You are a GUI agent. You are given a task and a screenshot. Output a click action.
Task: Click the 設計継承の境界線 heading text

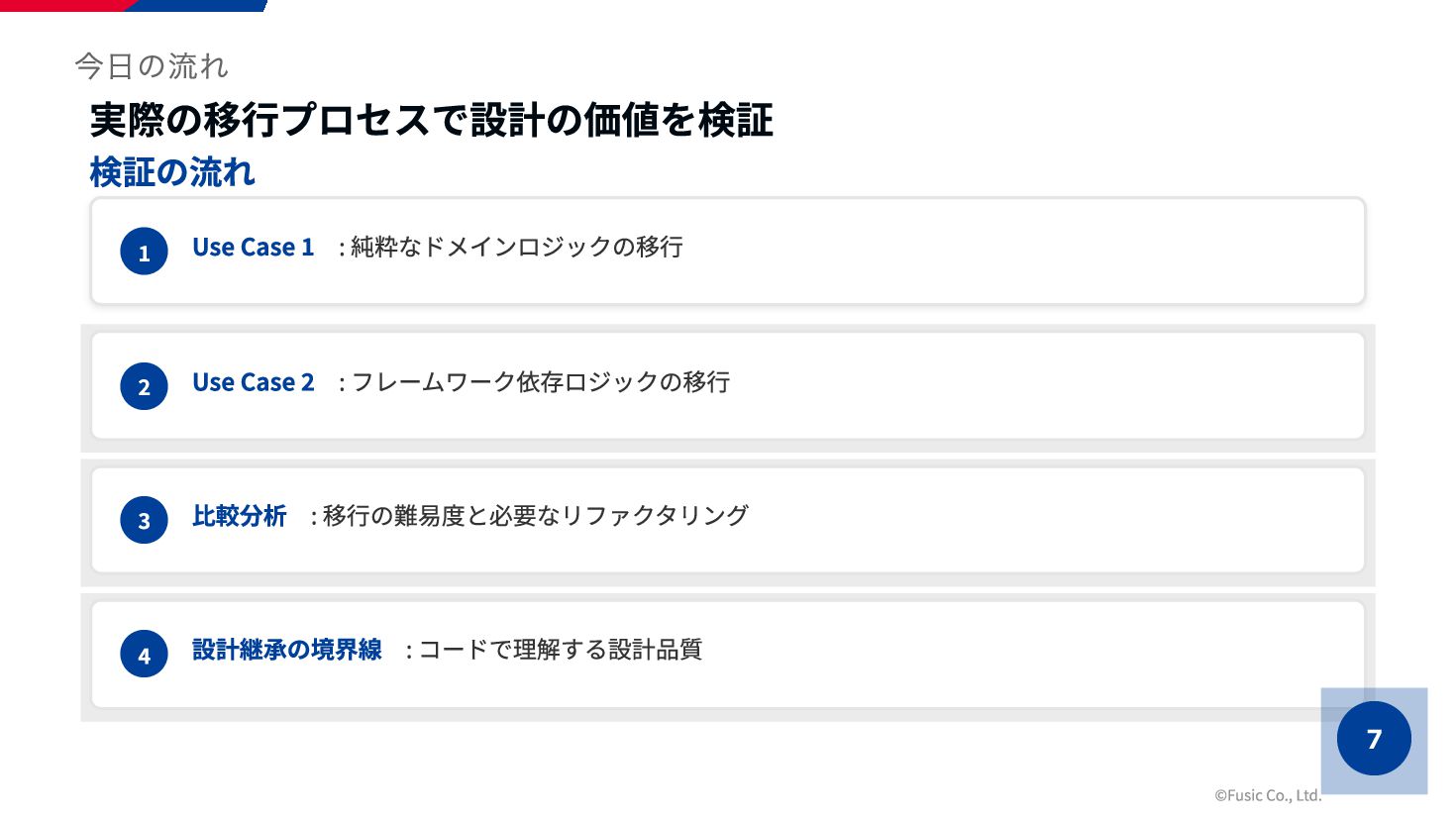(287, 650)
